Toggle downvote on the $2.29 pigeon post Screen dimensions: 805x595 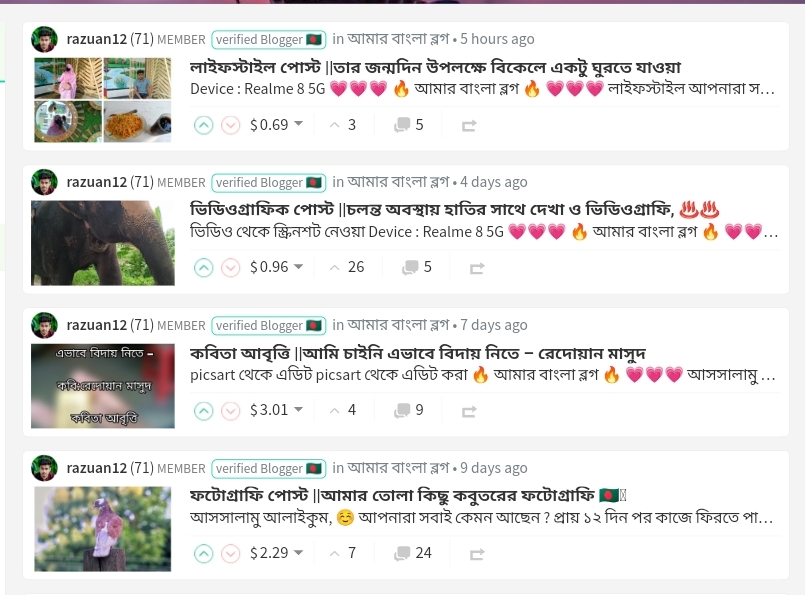point(231,553)
